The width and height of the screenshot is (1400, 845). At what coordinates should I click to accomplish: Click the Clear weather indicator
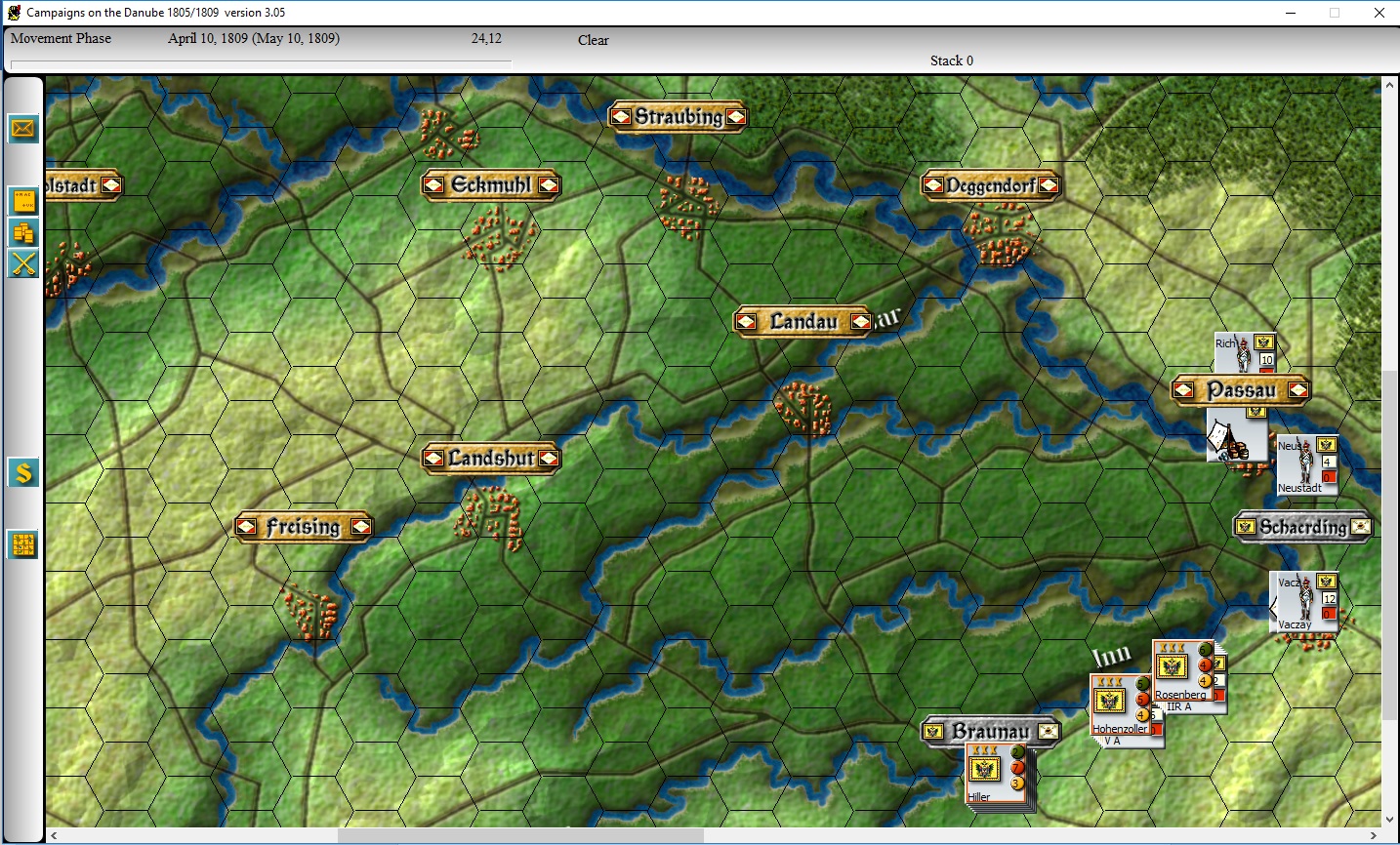(593, 40)
